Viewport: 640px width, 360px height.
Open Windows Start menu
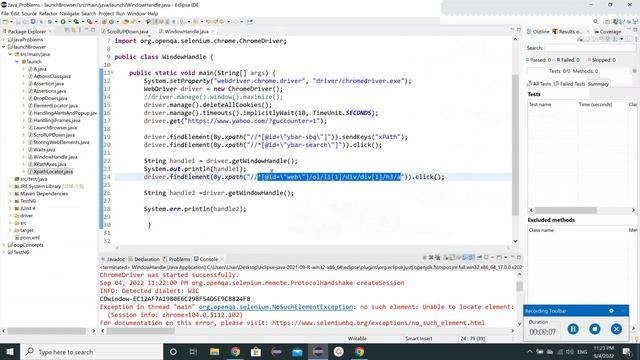(10, 352)
